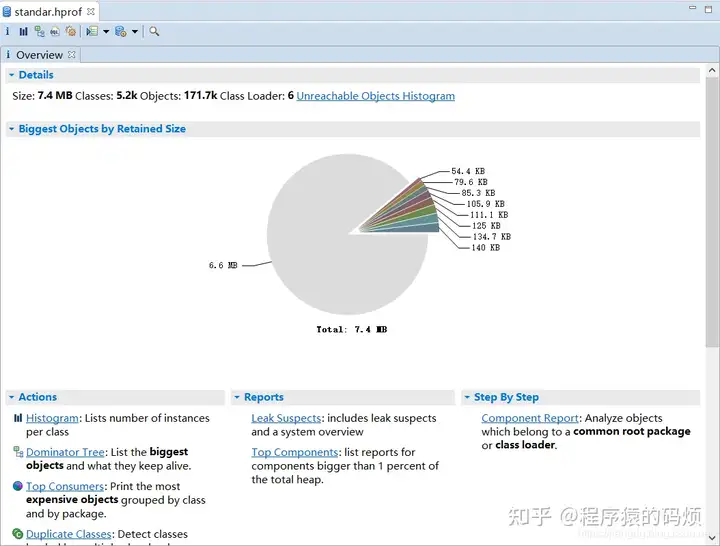The width and height of the screenshot is (720, 546).
Task: Click the 6.6 MB pie chart label
Action: pos(223,265)
